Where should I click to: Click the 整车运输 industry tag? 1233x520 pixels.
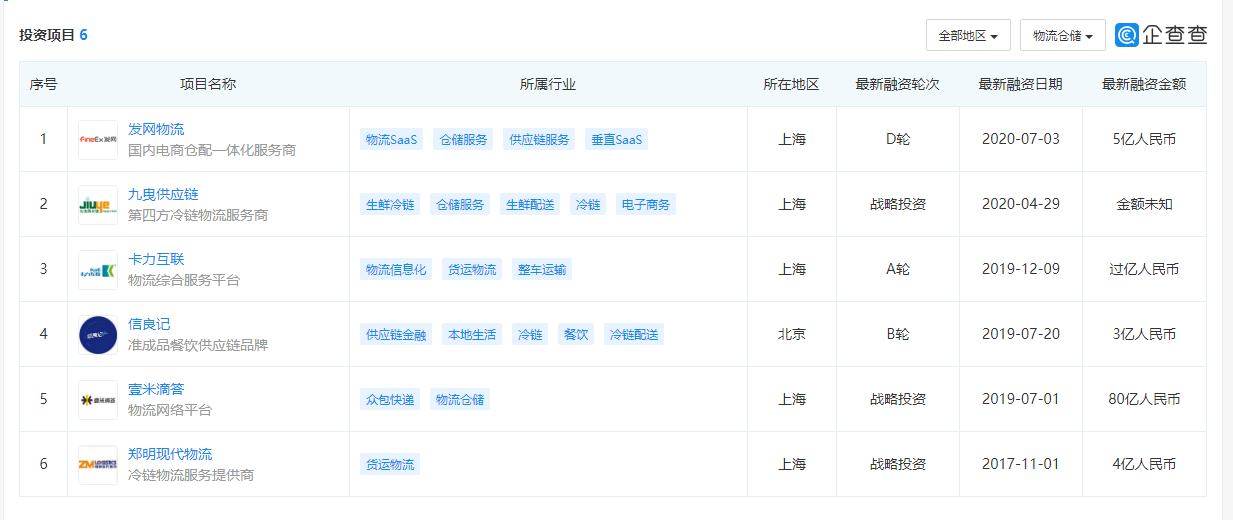[542, 270]
